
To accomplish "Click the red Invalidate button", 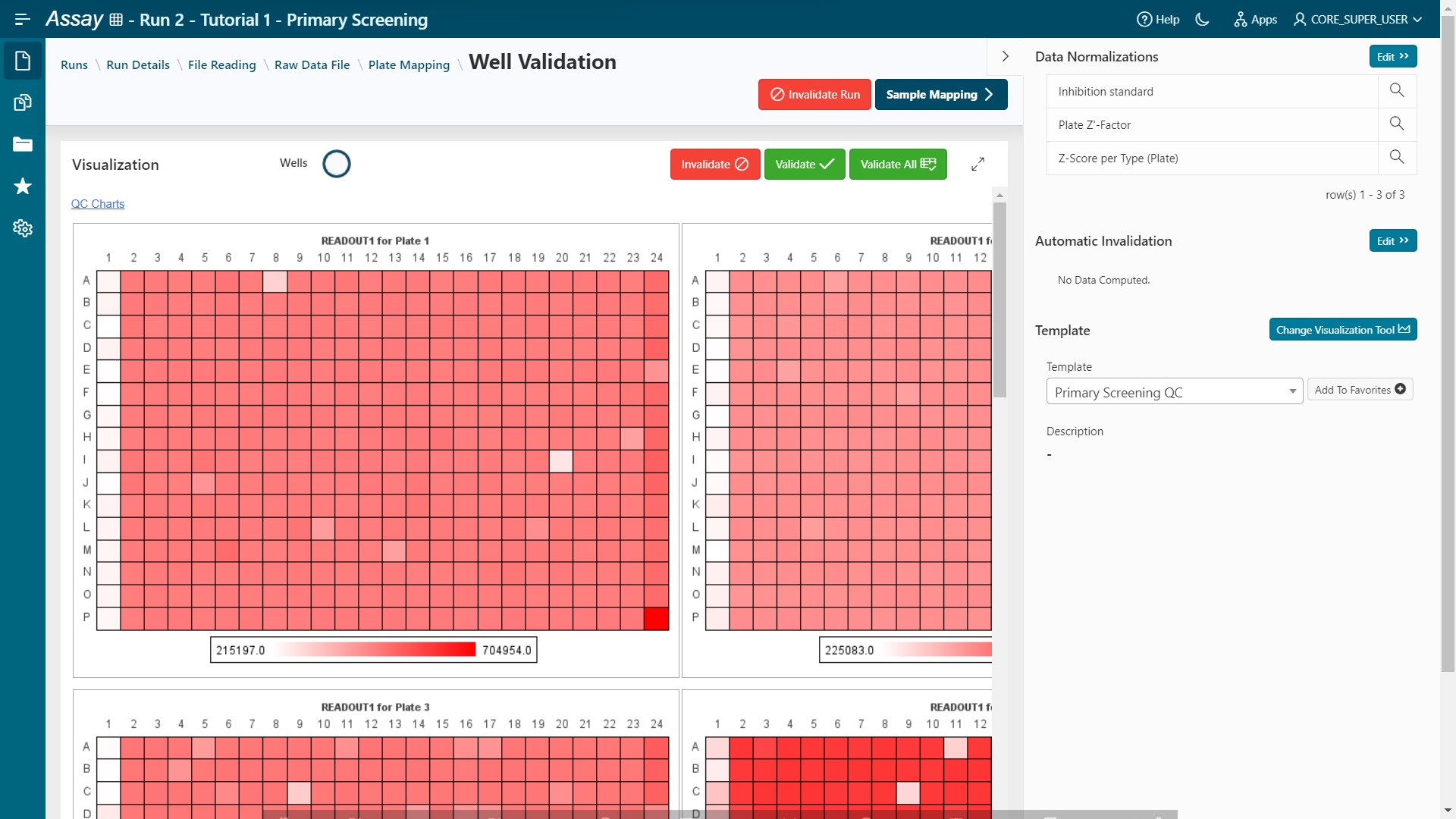I will click(715, 165).
